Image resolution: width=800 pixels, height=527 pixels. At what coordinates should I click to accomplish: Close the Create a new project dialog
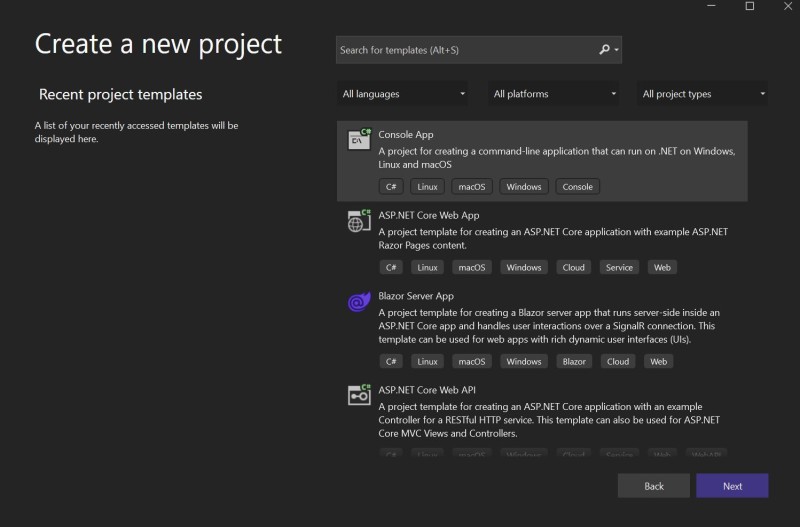(x=788, y=6)
